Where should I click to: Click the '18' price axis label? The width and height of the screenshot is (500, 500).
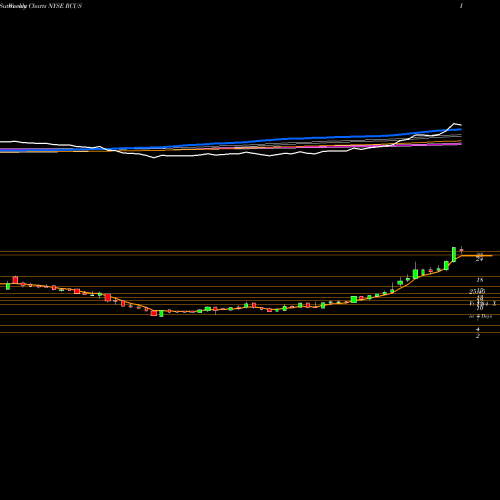480,280
